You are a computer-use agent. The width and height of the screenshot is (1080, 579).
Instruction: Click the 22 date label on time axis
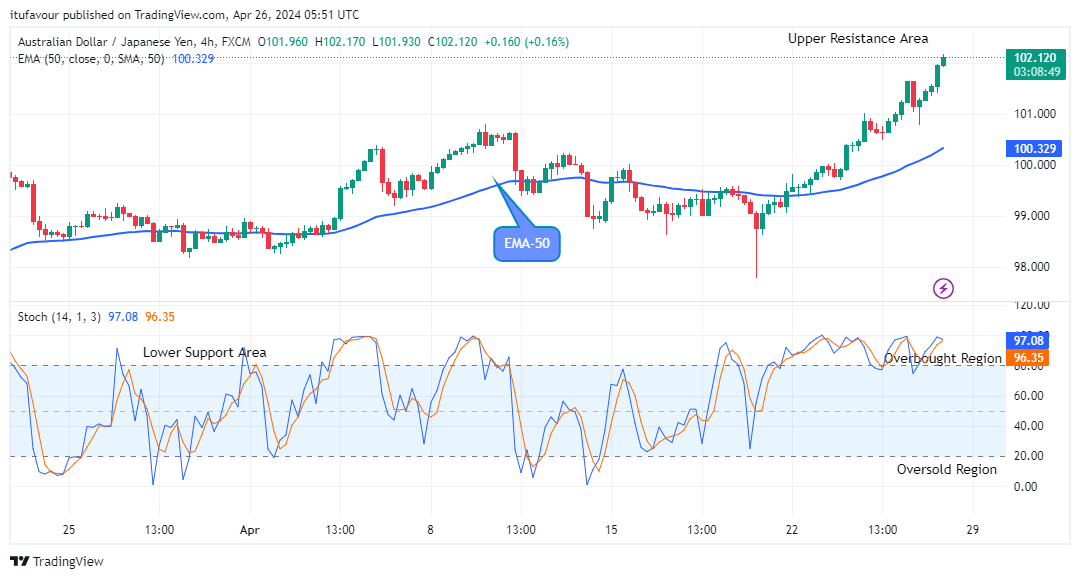(x=792, y=530)
